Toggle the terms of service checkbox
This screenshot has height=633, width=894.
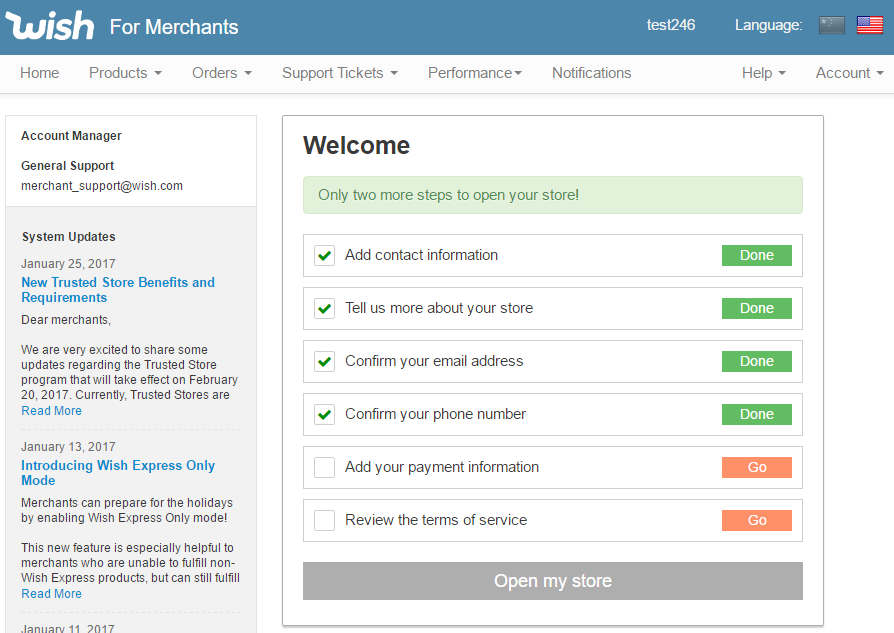point(324,520)
